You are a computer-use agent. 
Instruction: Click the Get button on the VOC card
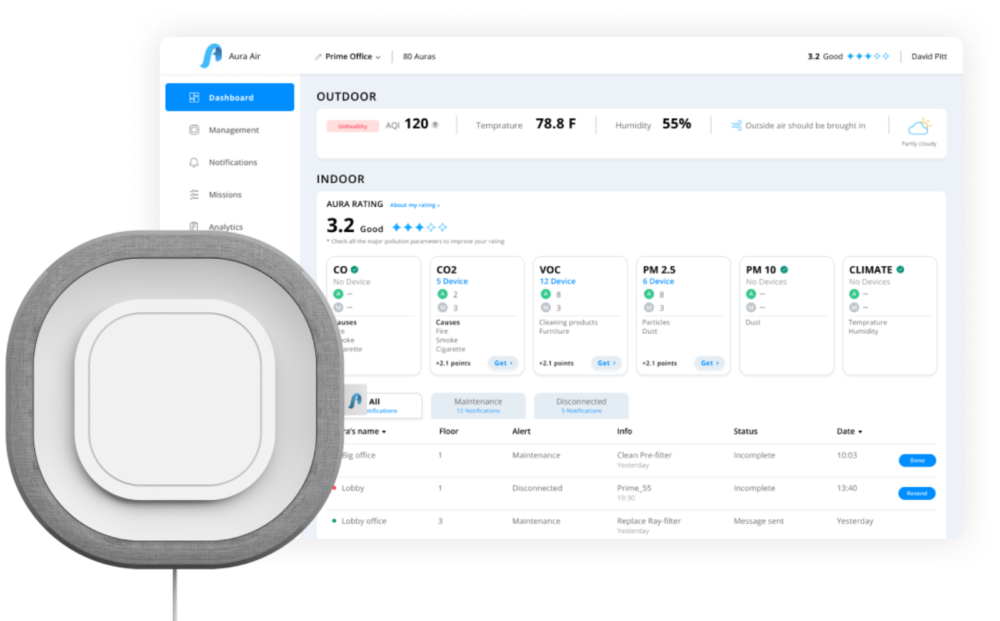click(x=604, y=363)
